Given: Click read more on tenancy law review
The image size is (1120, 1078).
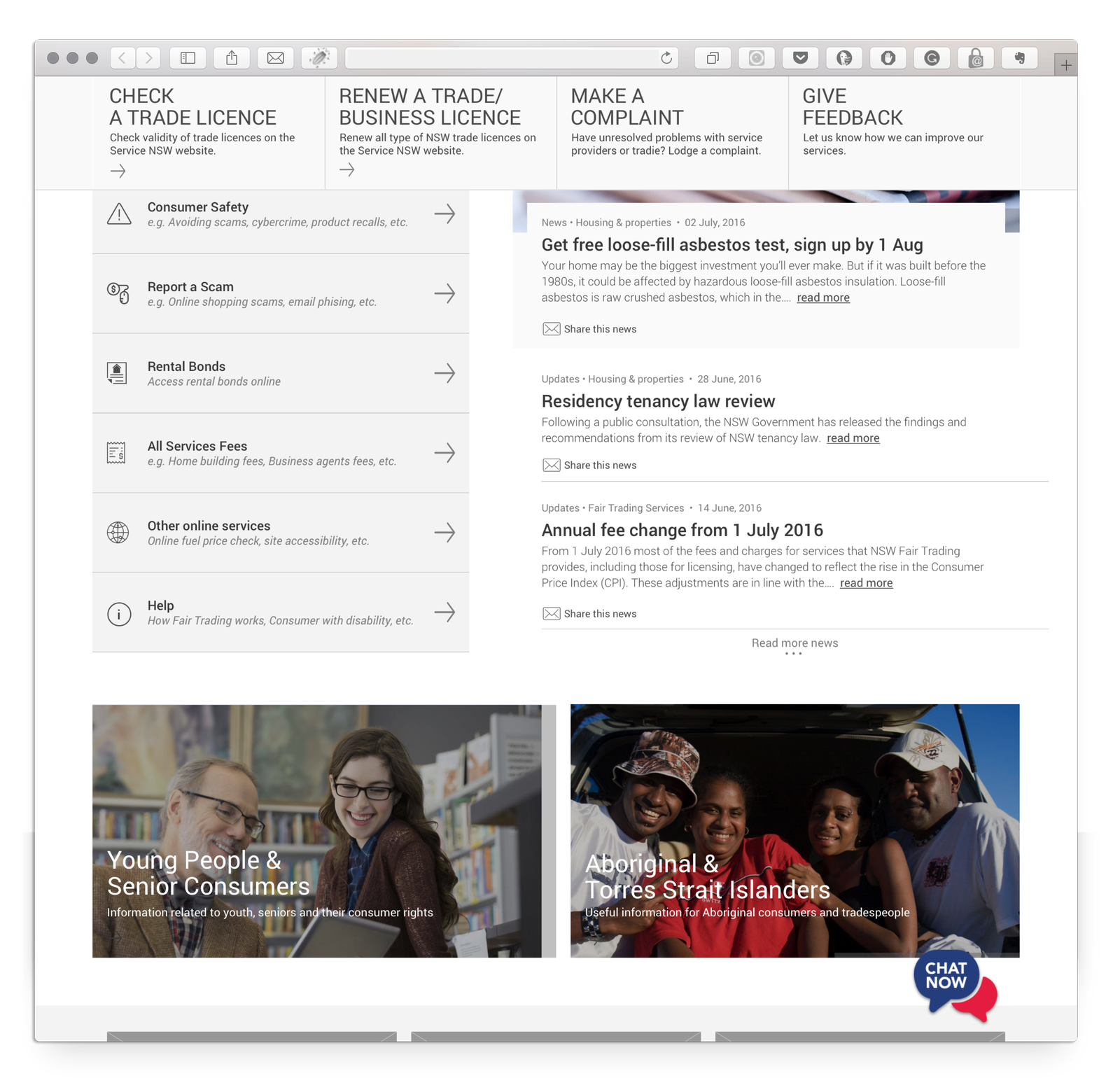Looking at the screenshot, I should coord(853,438).
